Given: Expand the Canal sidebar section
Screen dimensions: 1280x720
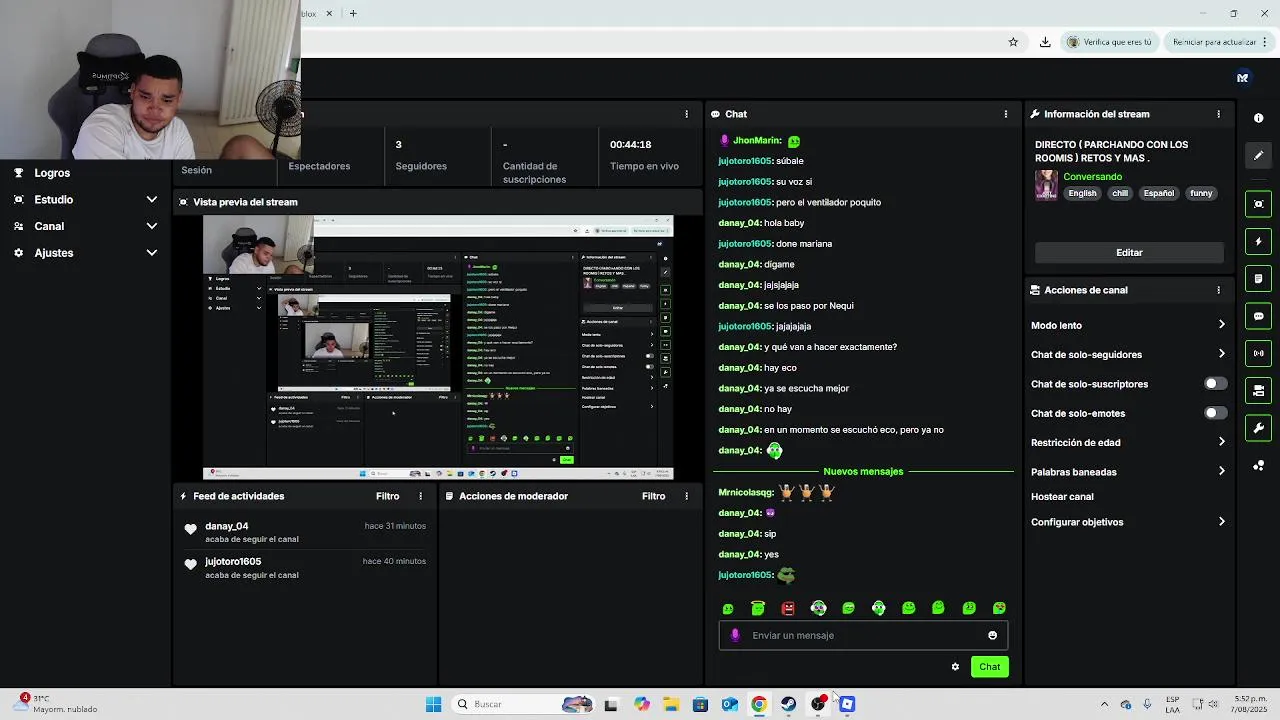Looking at the screenshot, I should (152, 226).
